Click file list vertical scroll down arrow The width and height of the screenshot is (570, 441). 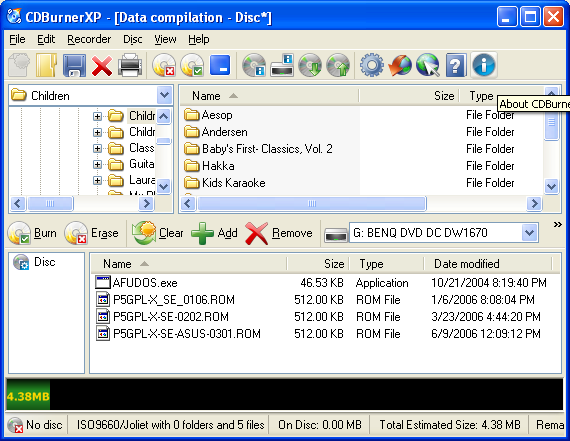tap(551, 187)
